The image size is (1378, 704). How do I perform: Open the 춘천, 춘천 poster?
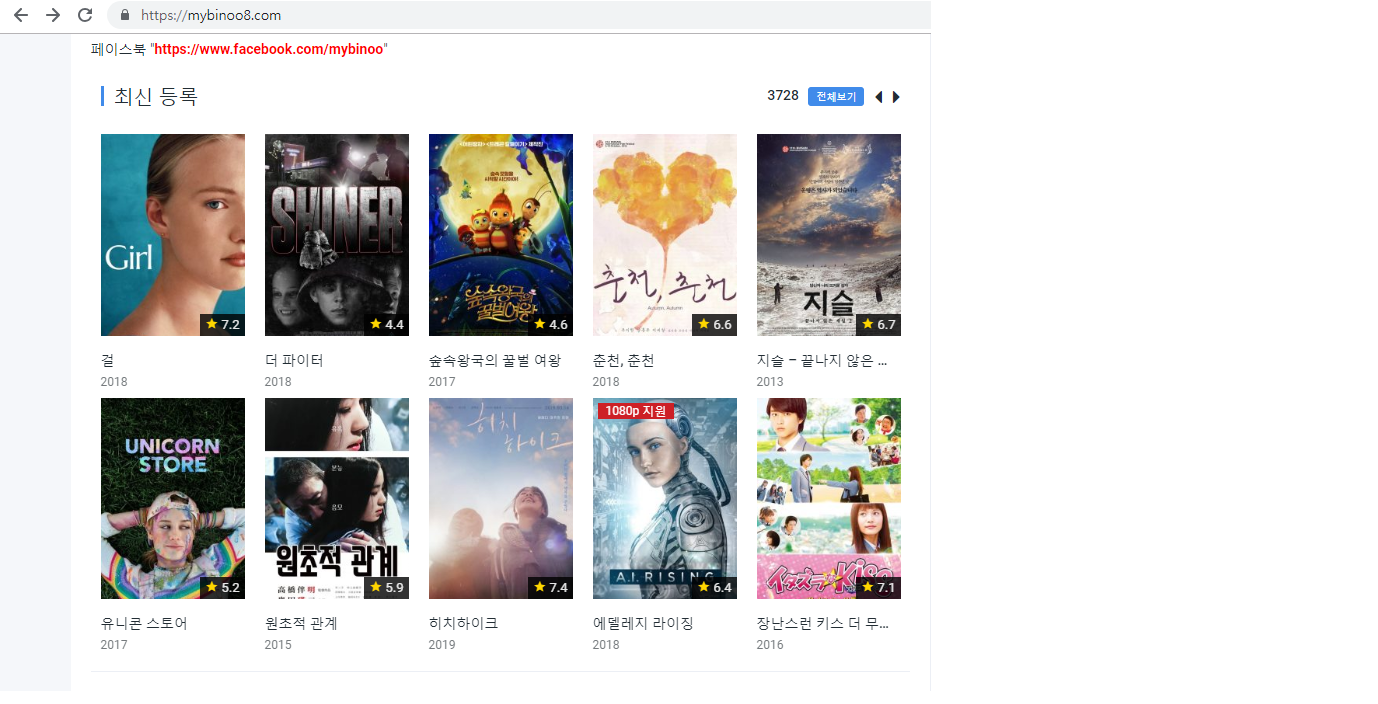(x=665, y=235)
